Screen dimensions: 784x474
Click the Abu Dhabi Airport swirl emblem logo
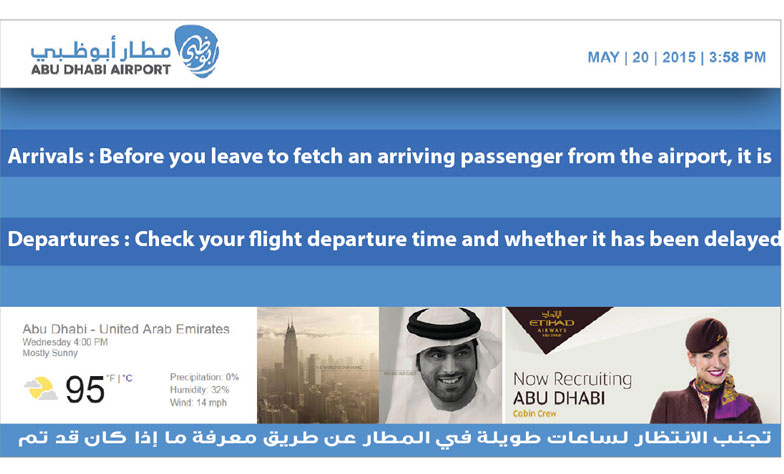196,52
